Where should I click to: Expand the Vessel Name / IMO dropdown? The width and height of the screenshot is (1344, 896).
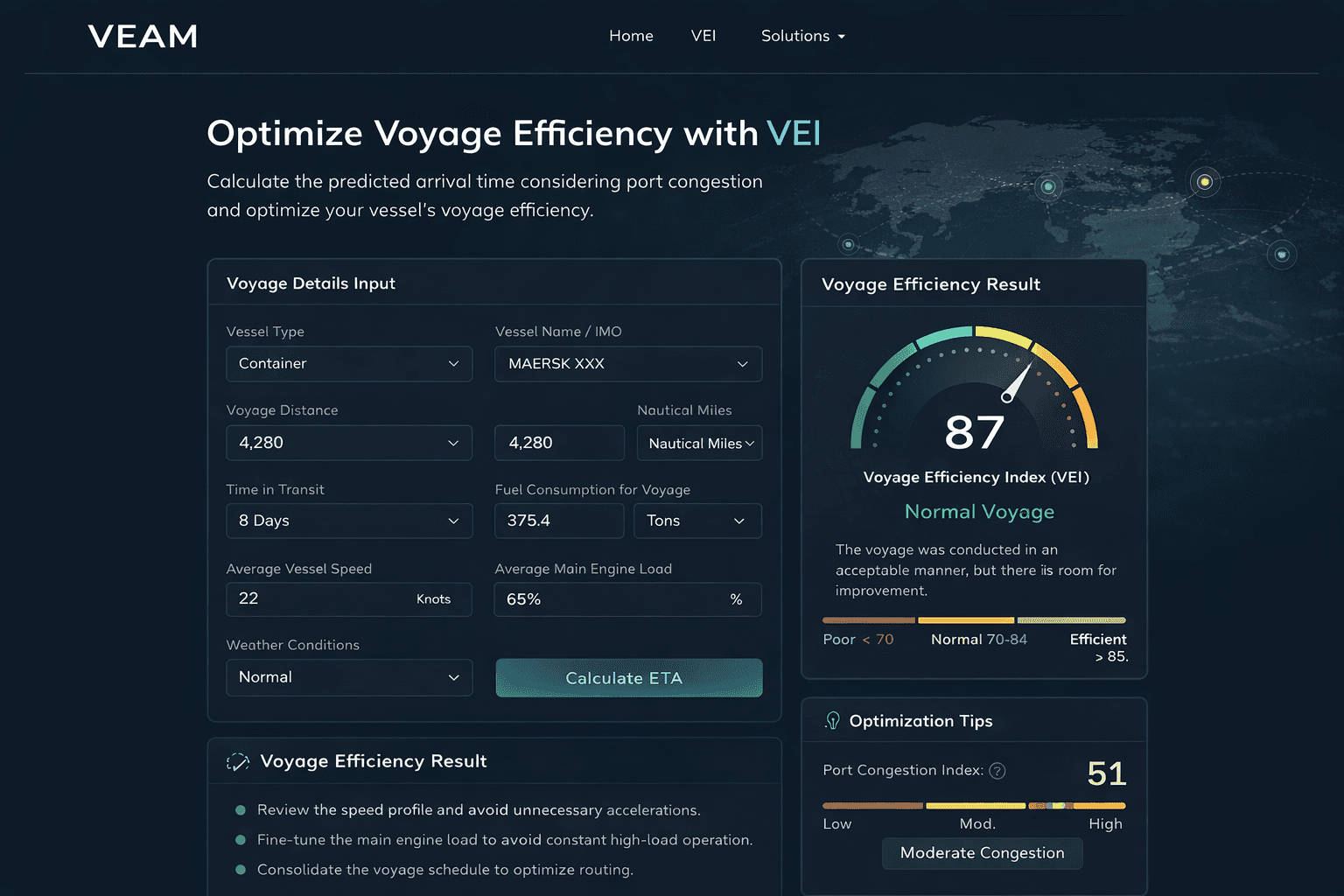coord(627,364)
